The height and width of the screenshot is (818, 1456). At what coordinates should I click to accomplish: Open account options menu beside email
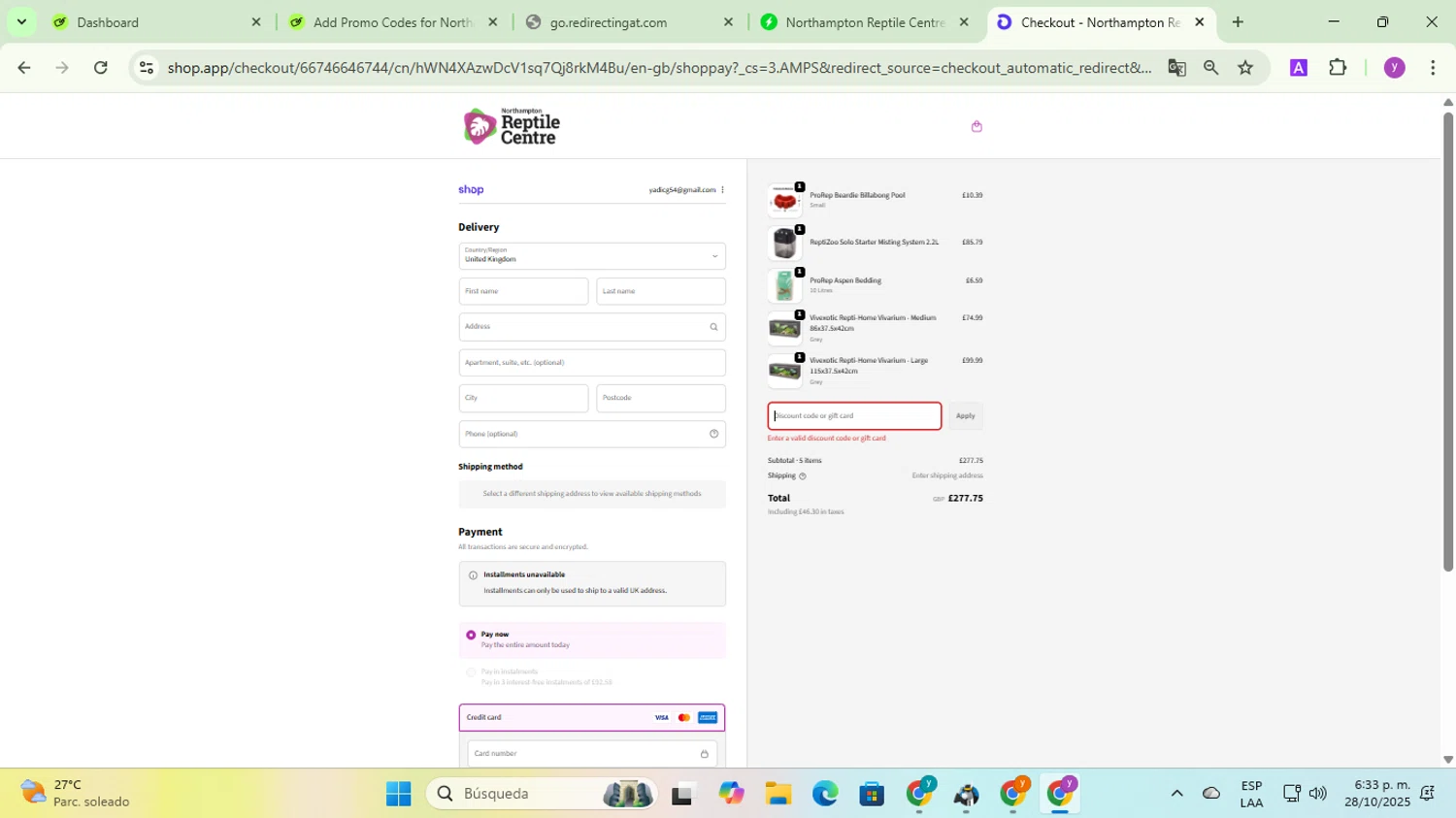(722, 190)
